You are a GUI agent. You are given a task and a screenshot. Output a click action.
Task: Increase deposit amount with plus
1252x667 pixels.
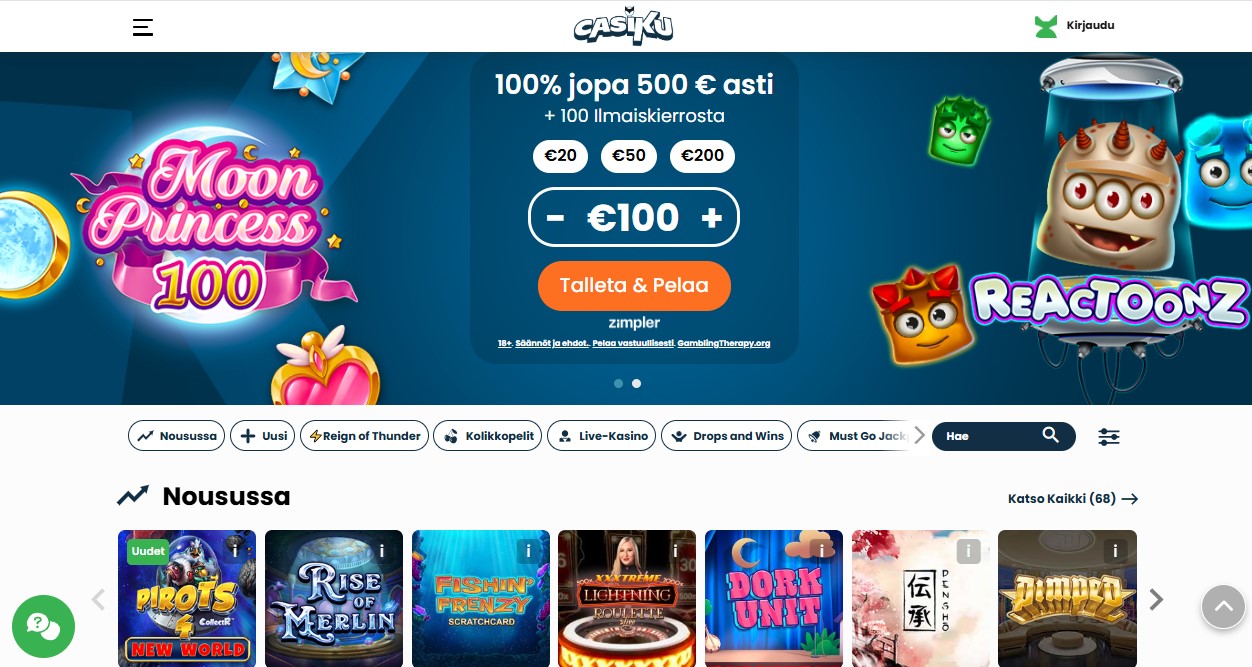click(712, 218)
